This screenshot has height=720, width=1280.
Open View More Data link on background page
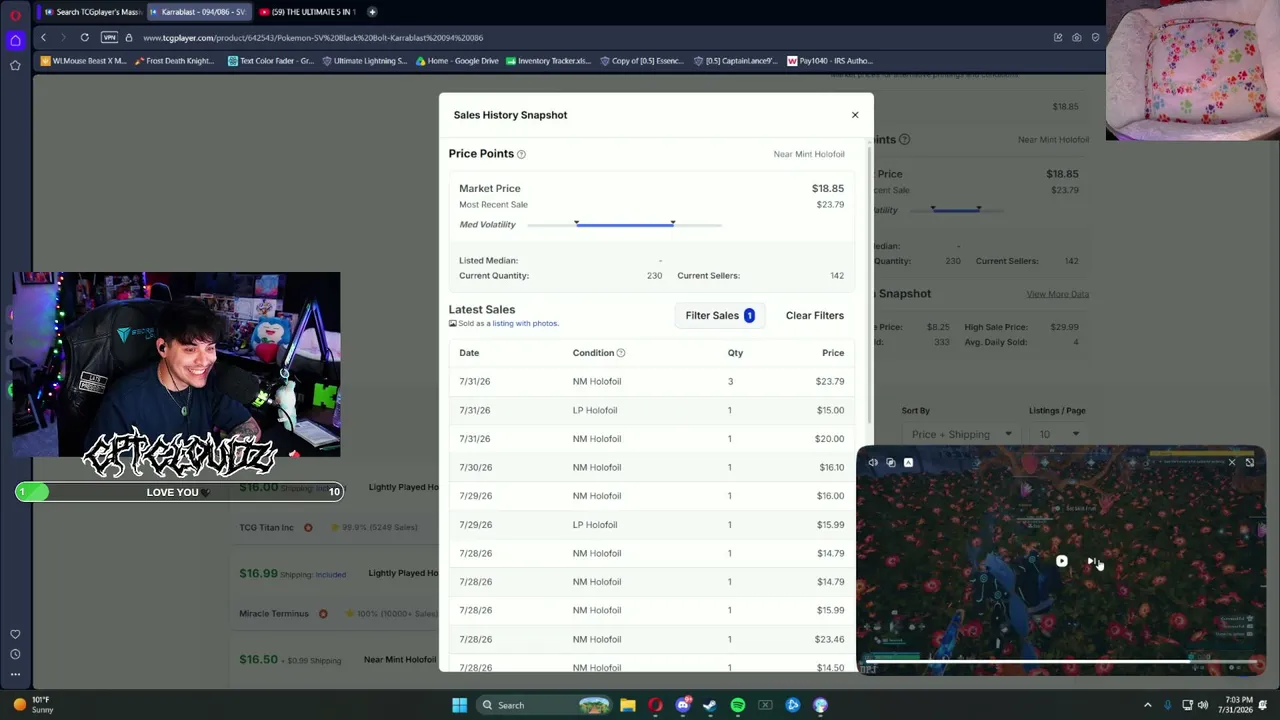click(1057, 294)
